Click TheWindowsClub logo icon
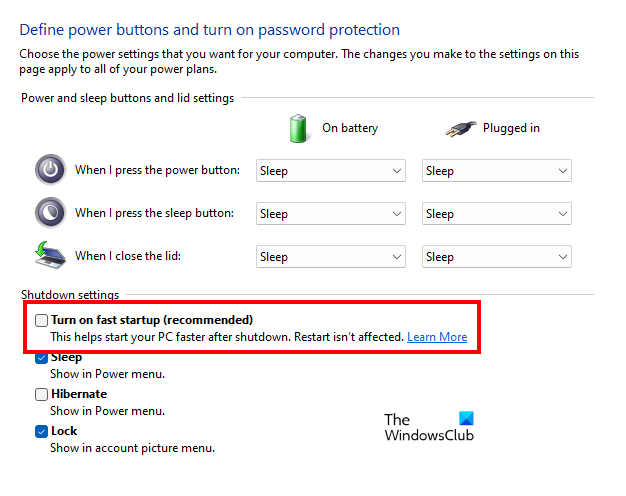Image resolution: width=626 pixels, height=496 pixels. click(464, 420)
